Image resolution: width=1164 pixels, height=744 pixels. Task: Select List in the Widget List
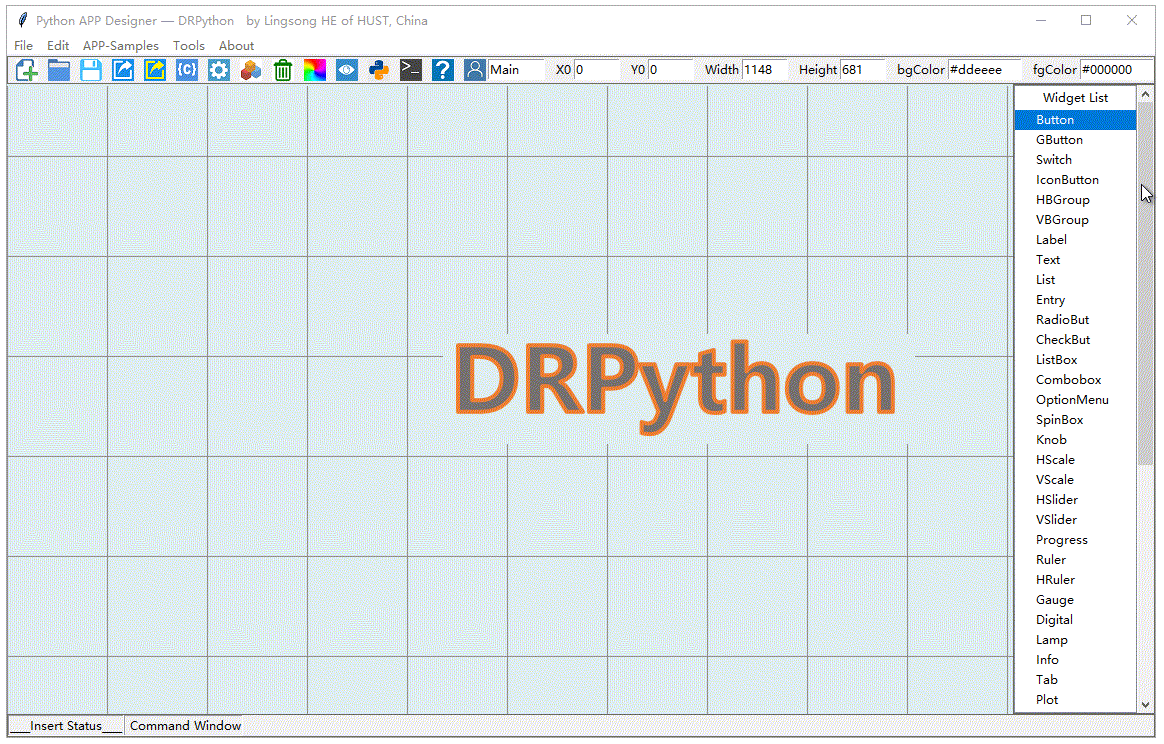(x=1075, y=280)
